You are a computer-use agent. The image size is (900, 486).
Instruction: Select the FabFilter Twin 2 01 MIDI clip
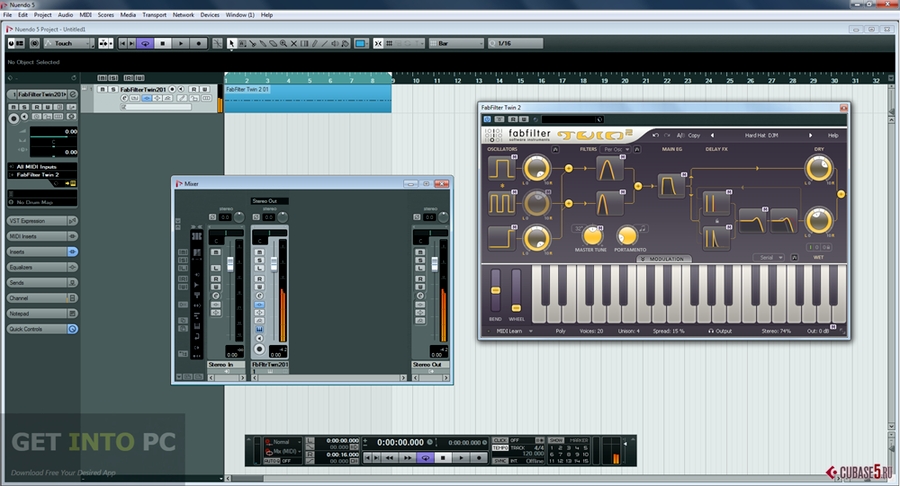click(308, 98)
